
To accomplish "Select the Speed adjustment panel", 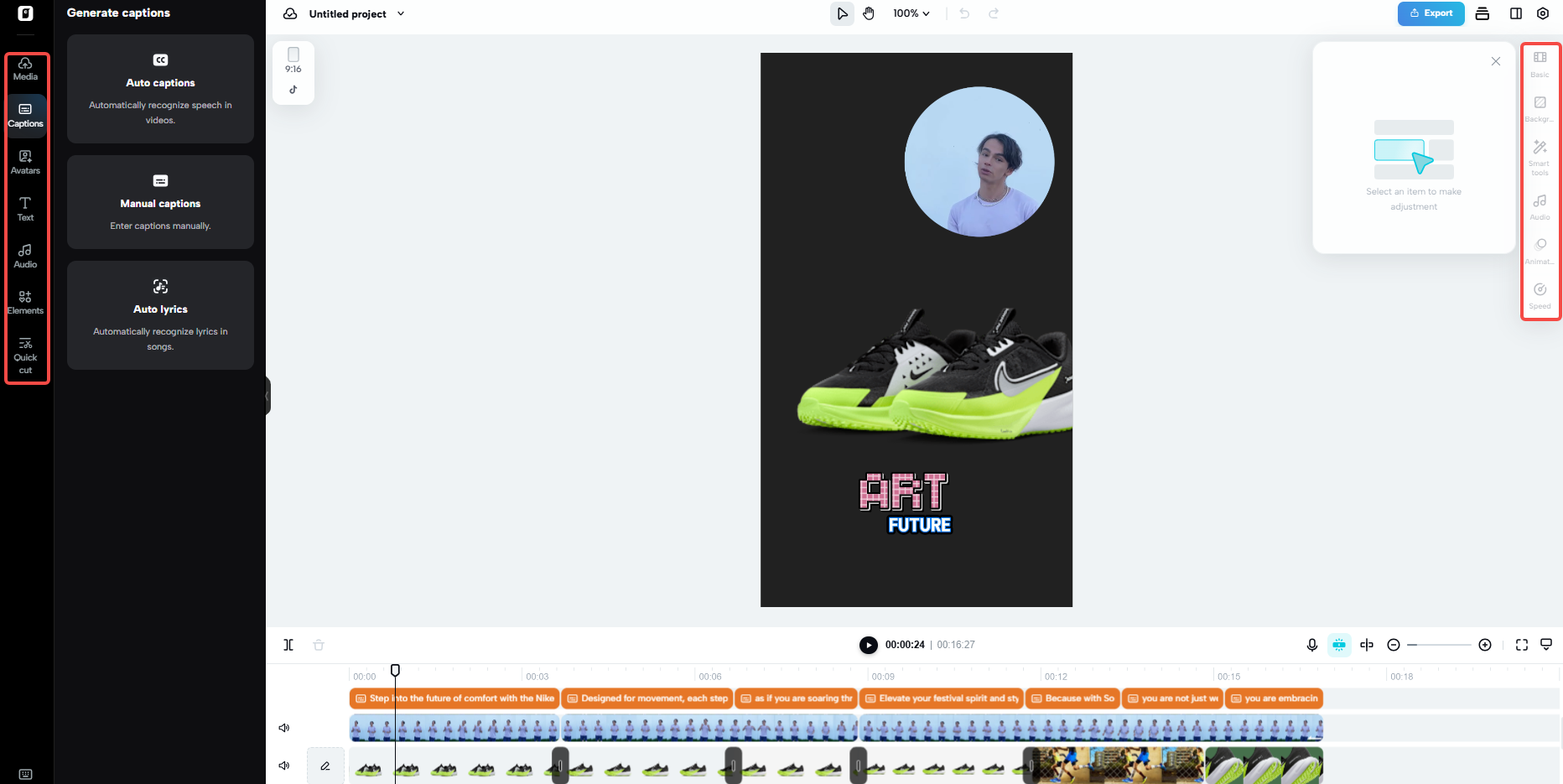I will [1540, 295].
